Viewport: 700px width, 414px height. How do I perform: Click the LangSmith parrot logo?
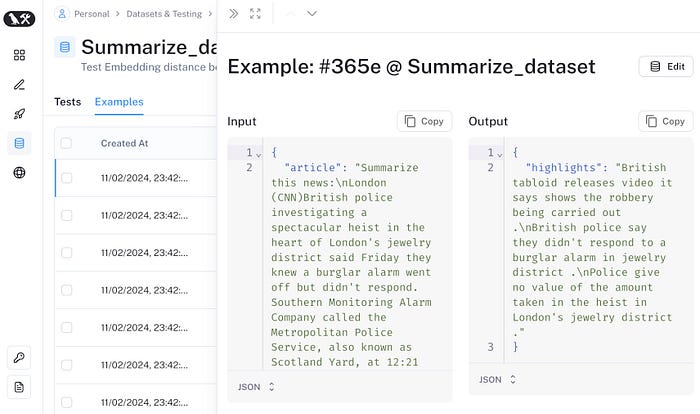19,19
